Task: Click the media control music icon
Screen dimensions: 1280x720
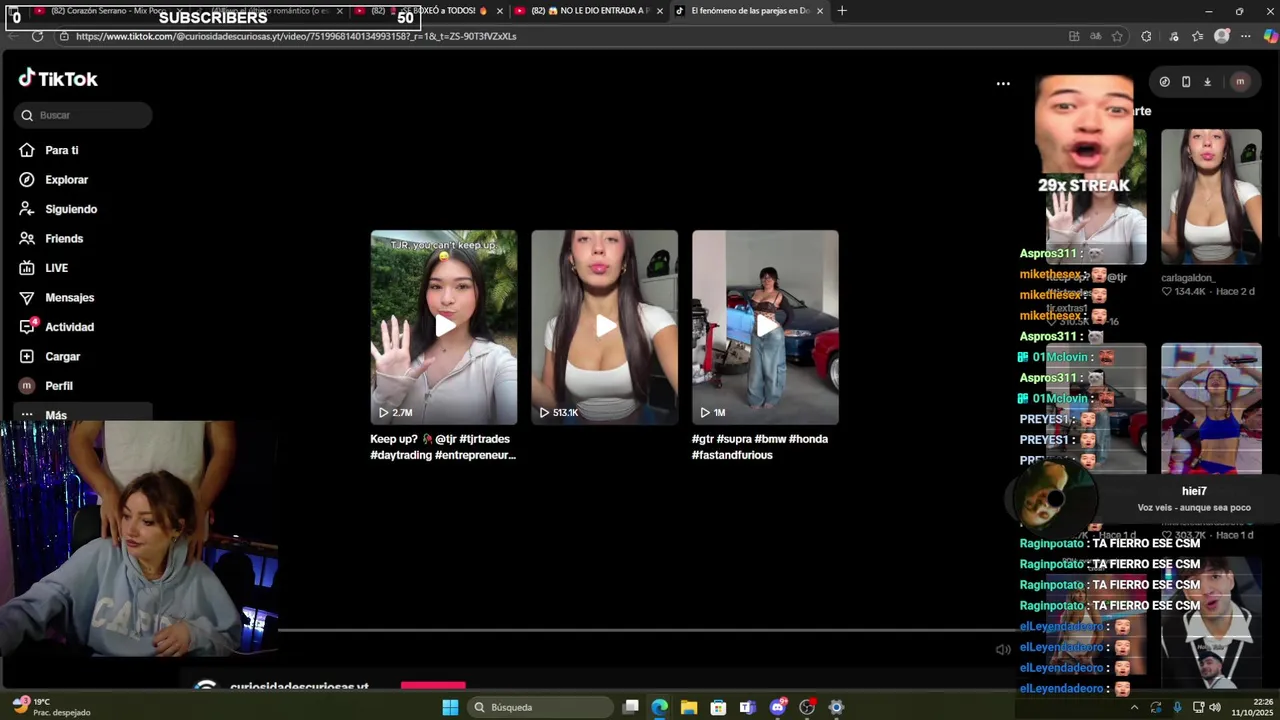Action: click(1172, 36)
